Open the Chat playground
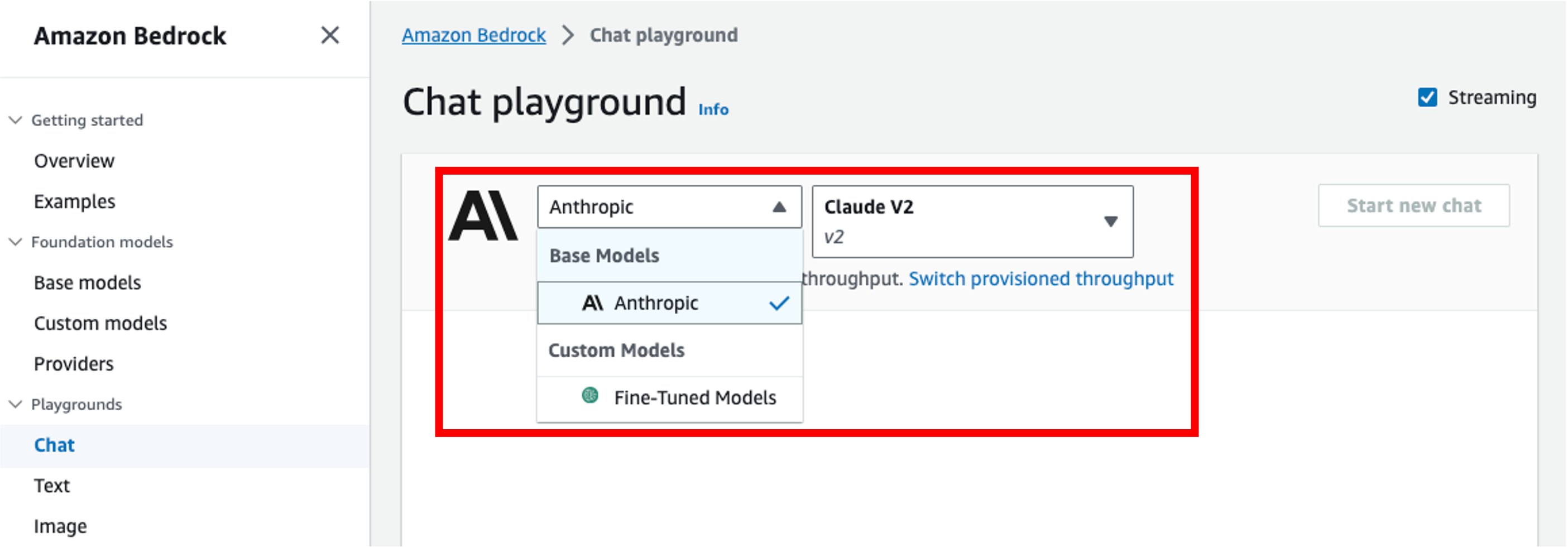The width and height of the screenshot is (1568, 547). tap(54, 445)
